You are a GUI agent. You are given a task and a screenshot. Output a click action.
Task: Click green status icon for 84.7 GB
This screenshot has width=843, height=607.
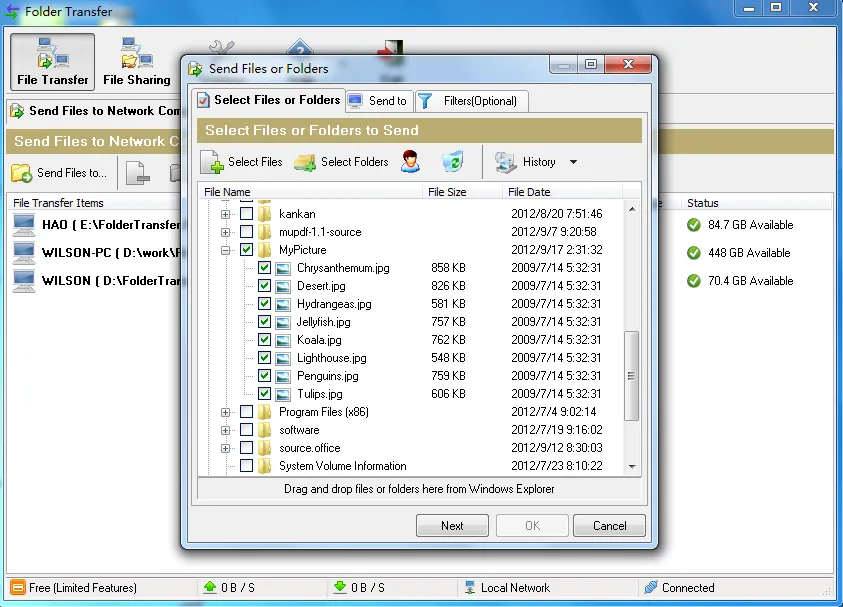pyautogui.click(x=694, y=225)
